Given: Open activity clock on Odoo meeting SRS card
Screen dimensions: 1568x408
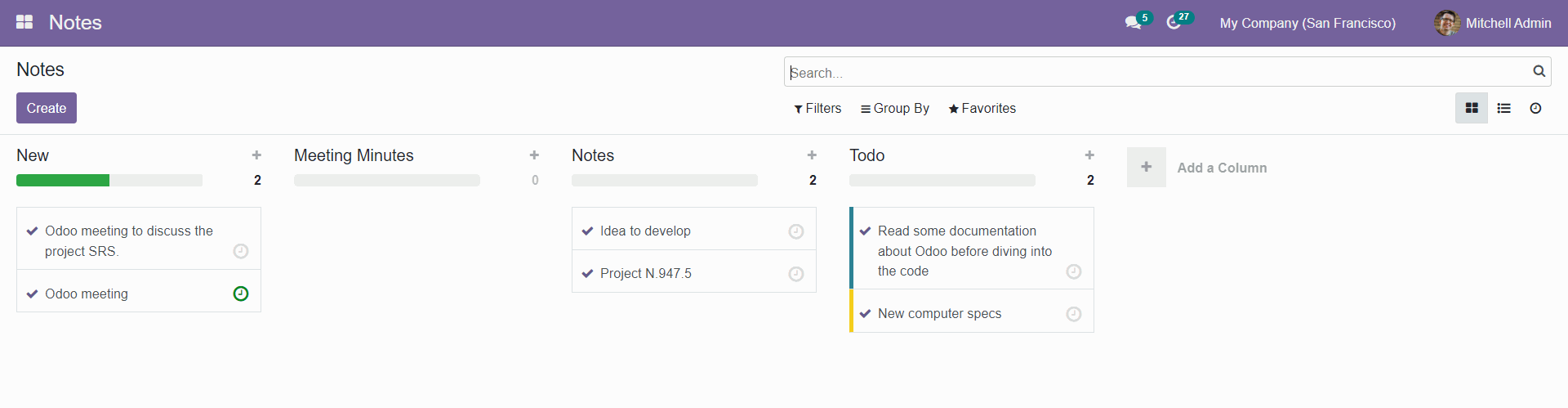Looking at the screenshot, I should pyautogui.click(x=241, y=251).
